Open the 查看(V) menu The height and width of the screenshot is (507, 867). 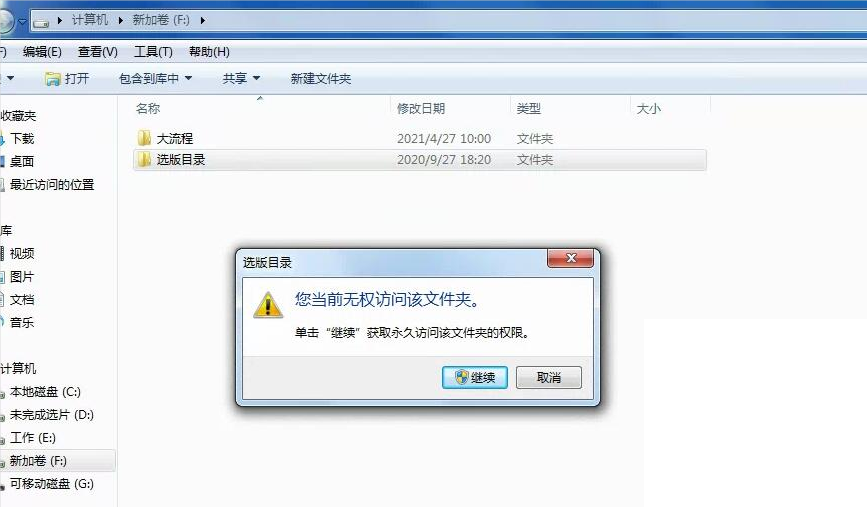(x=97, y=52)
